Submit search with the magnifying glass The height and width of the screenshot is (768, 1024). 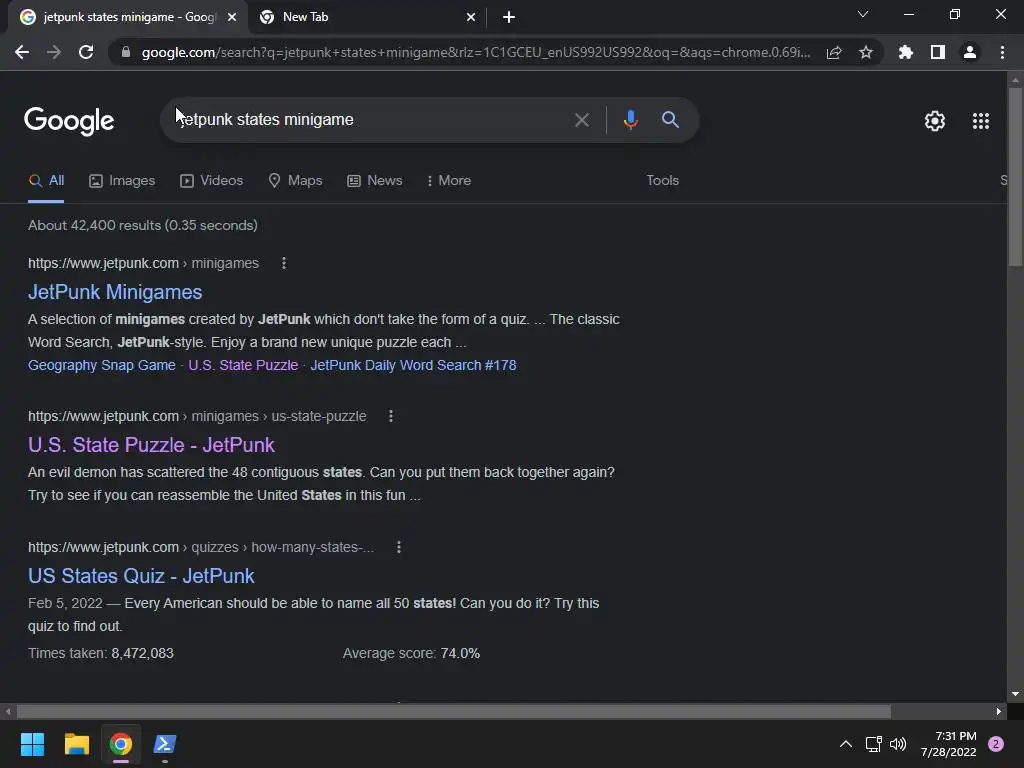(x=670, y=120)
